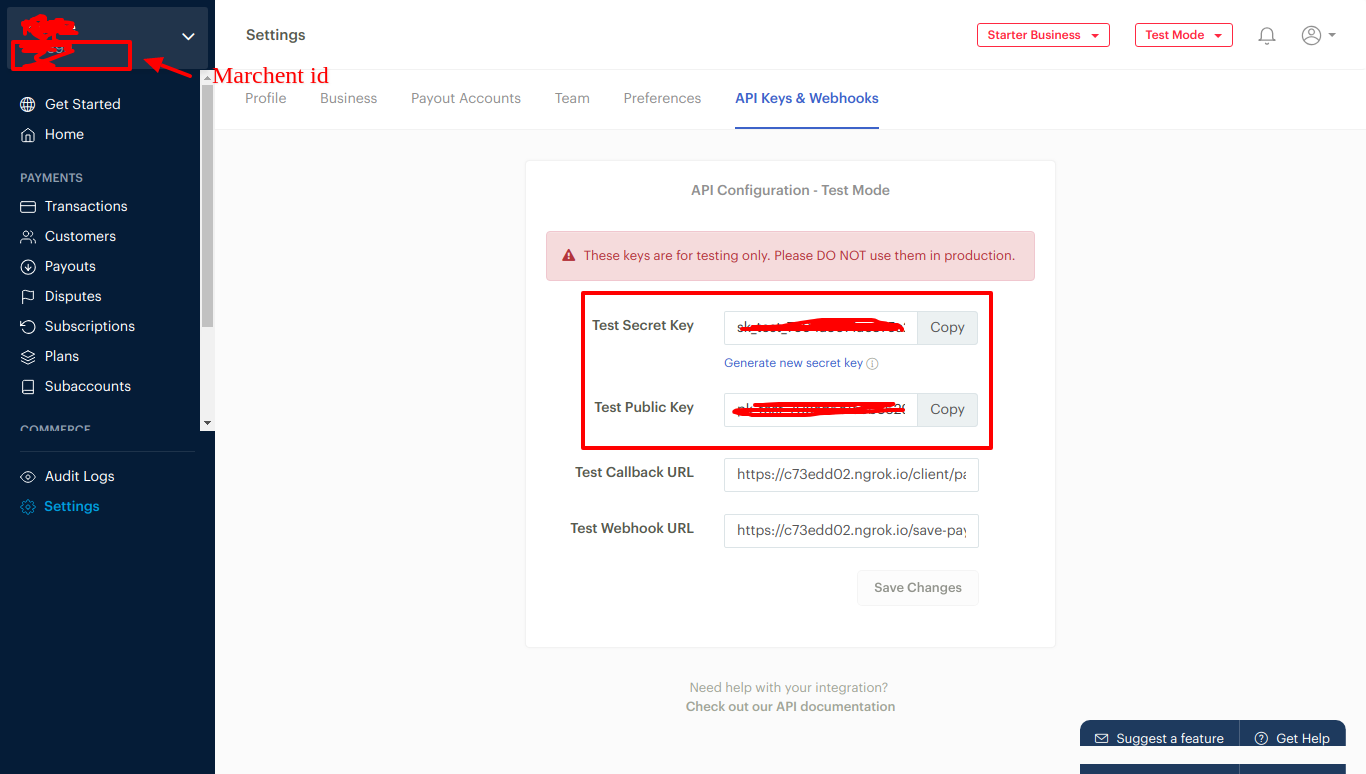Click the sidebar scrollbar thumb
Image resolution: width=1366 pixels, height=774 pixels.
[x=207, y=206]
